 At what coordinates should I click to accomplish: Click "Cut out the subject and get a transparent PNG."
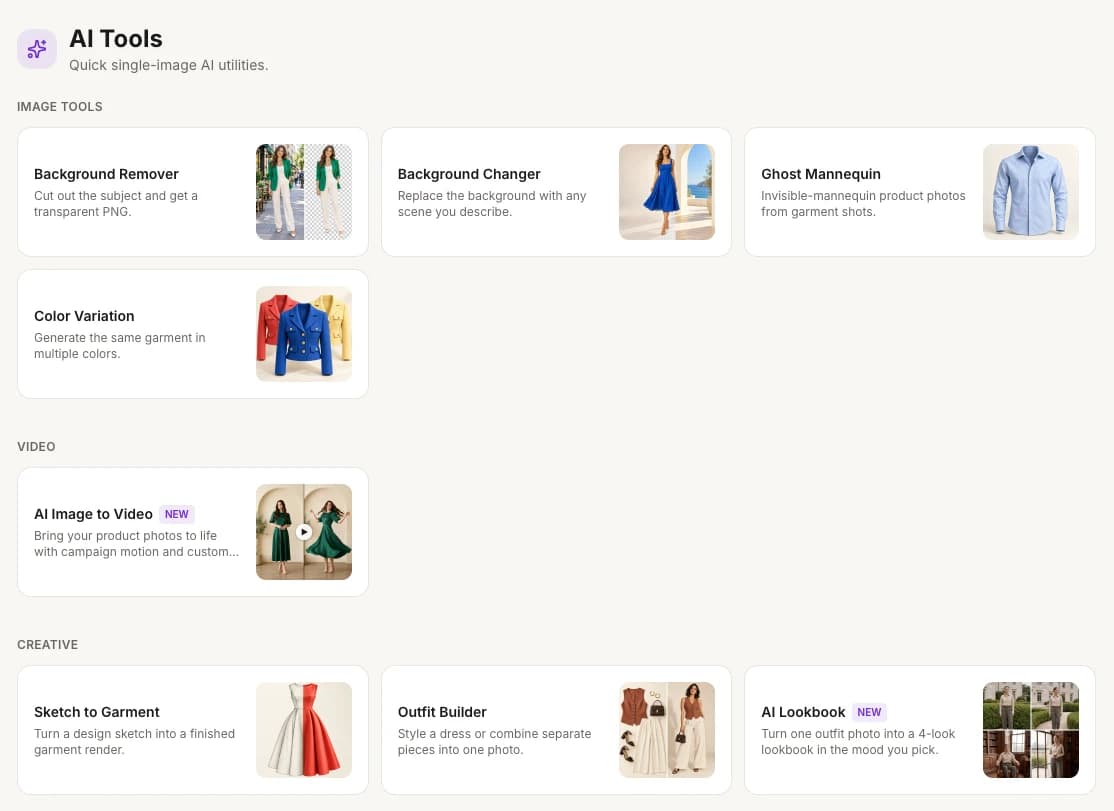[x=116, y=204]
